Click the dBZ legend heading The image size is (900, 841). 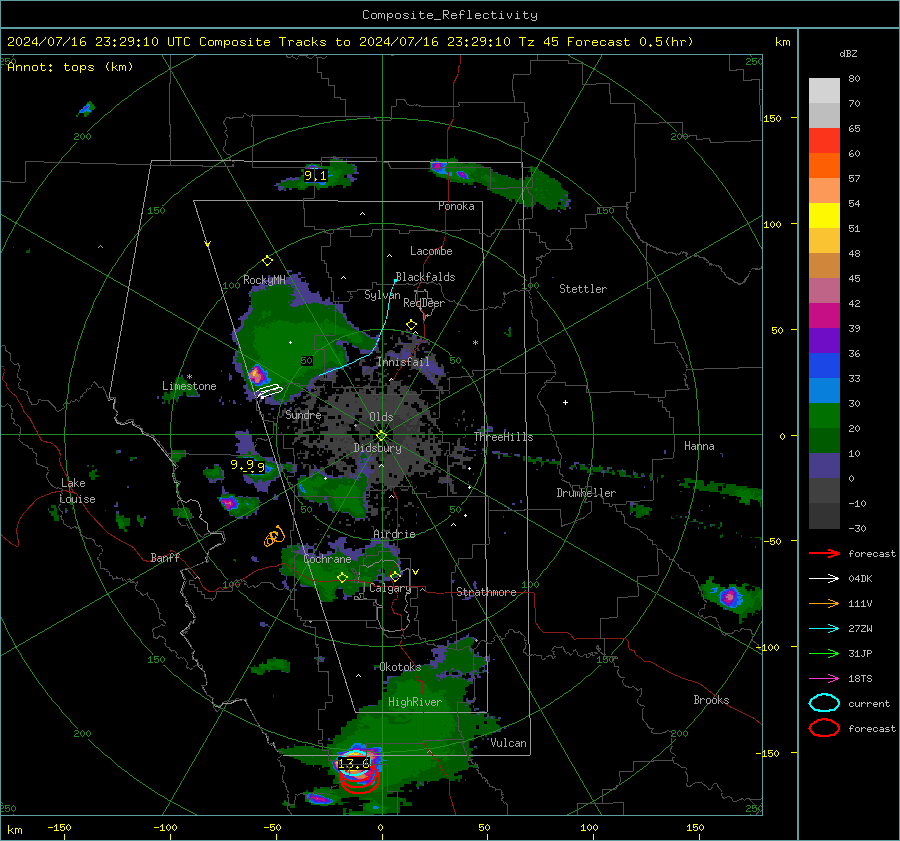point(848,53)
